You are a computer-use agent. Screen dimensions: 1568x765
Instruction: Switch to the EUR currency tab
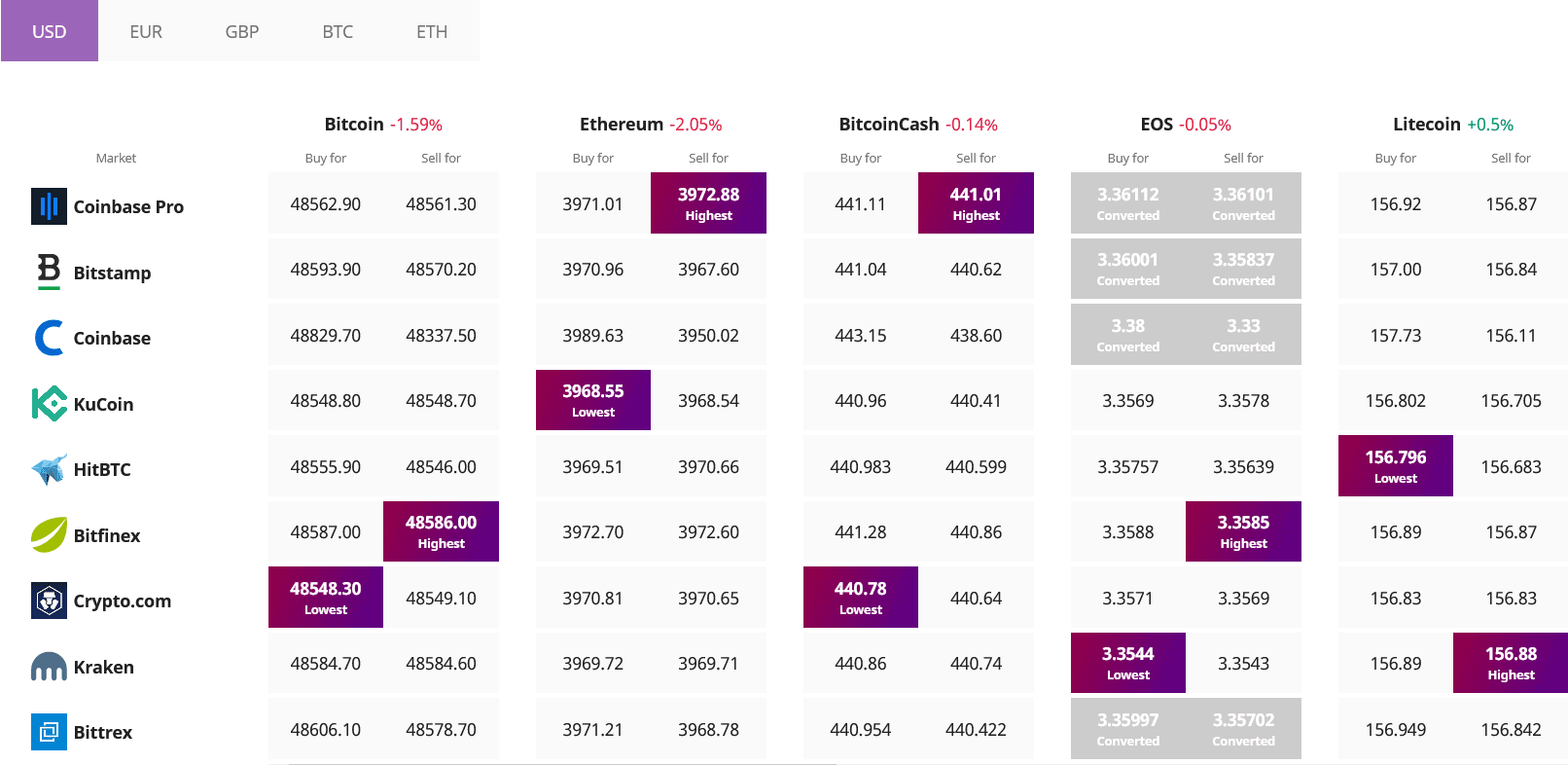point(146,31)
